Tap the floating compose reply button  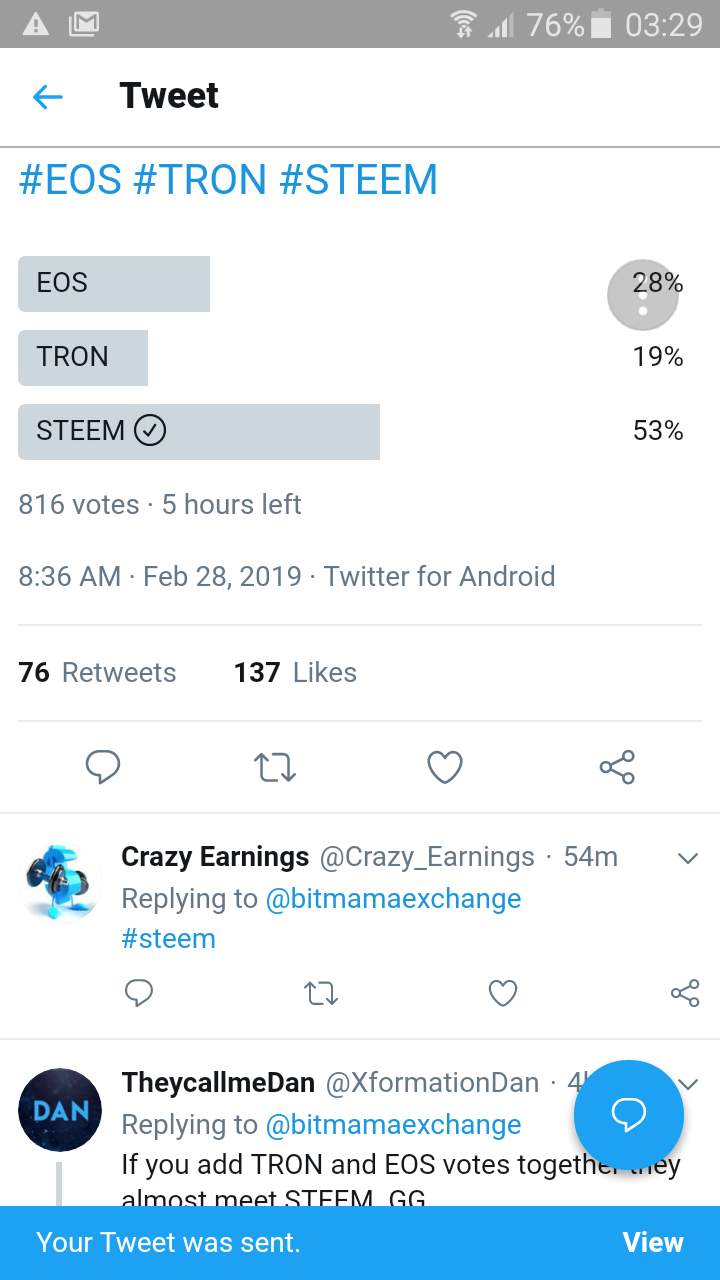click(628, 1114)
